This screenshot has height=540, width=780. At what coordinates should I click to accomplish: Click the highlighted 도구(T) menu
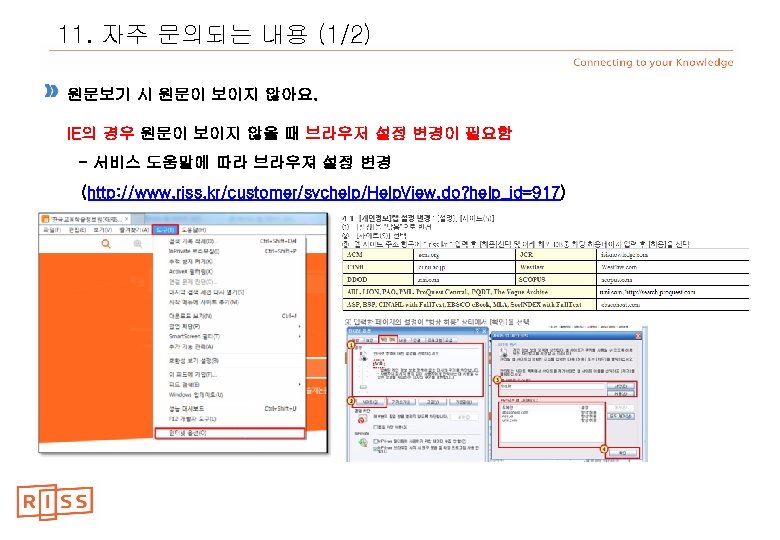tap(165, 230)
